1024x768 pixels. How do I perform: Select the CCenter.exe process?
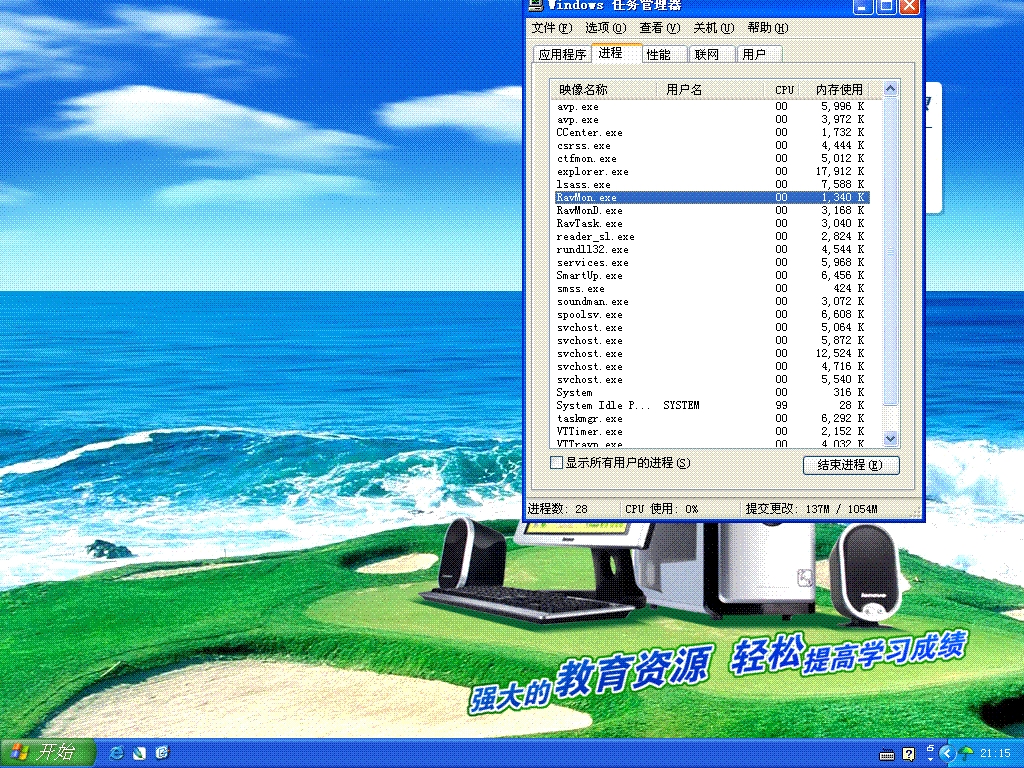(x=712, y=133)
